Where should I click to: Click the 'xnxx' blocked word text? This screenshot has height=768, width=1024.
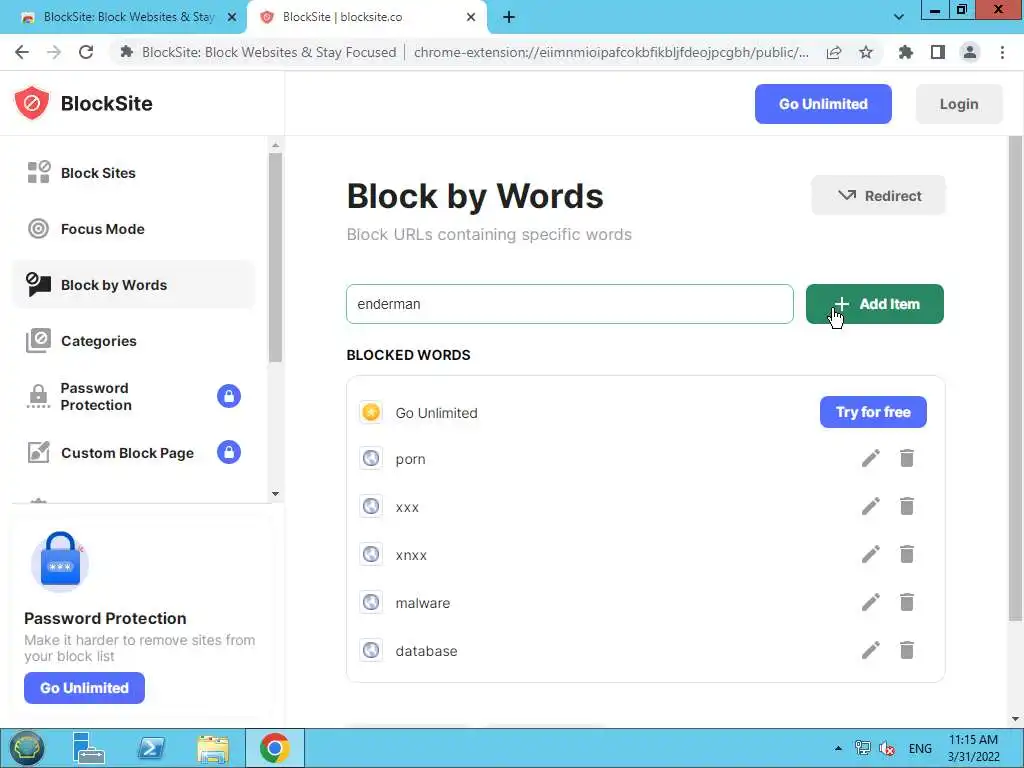(x=411, y=555)
